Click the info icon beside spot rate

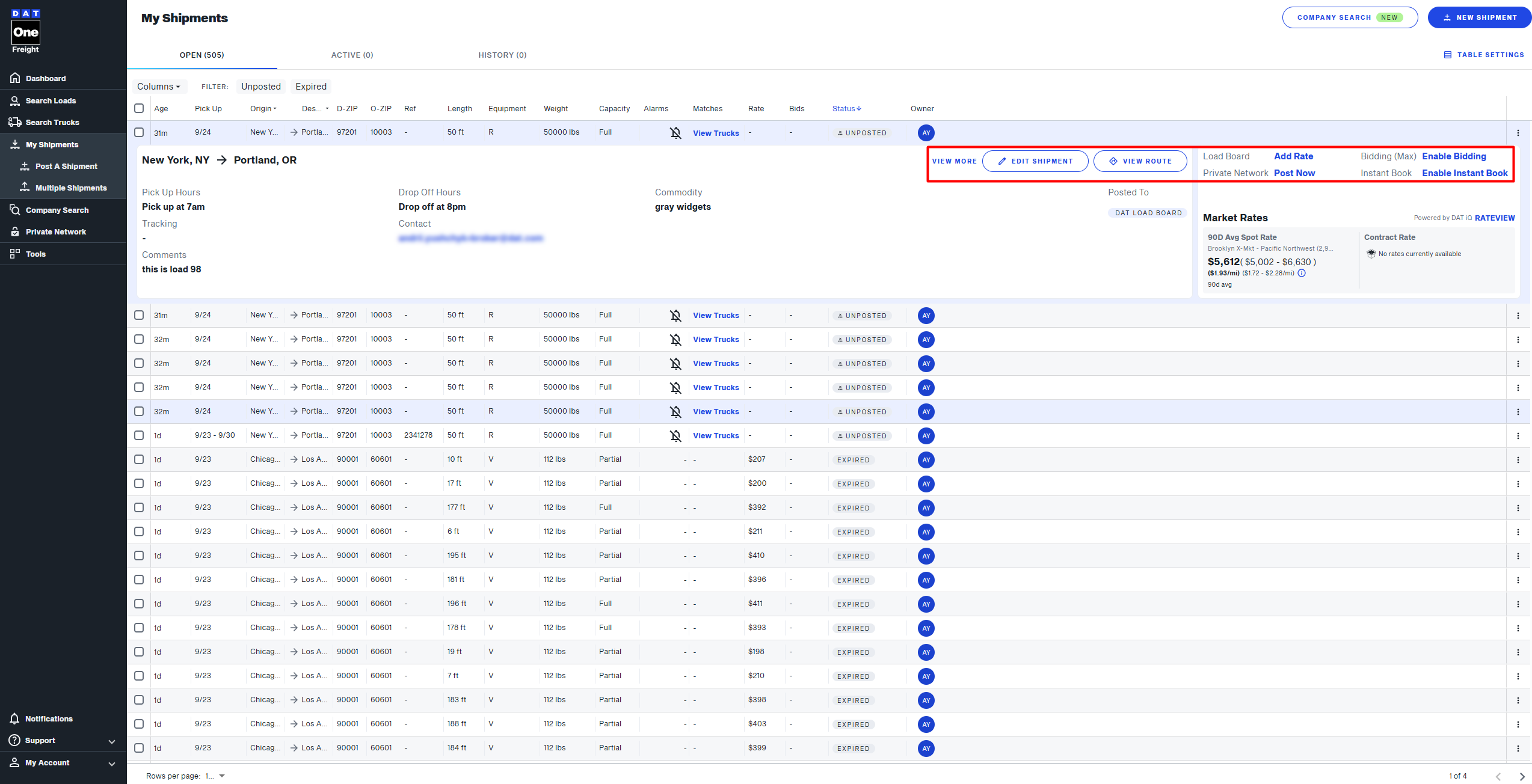pos(1302,273)
